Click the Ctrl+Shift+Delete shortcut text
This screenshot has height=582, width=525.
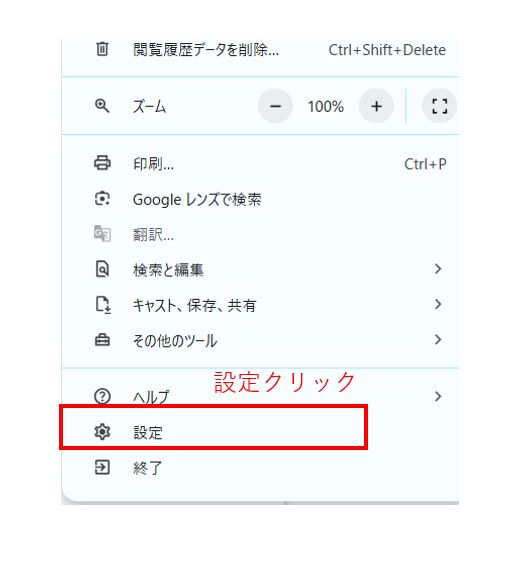tap(387, 50)
